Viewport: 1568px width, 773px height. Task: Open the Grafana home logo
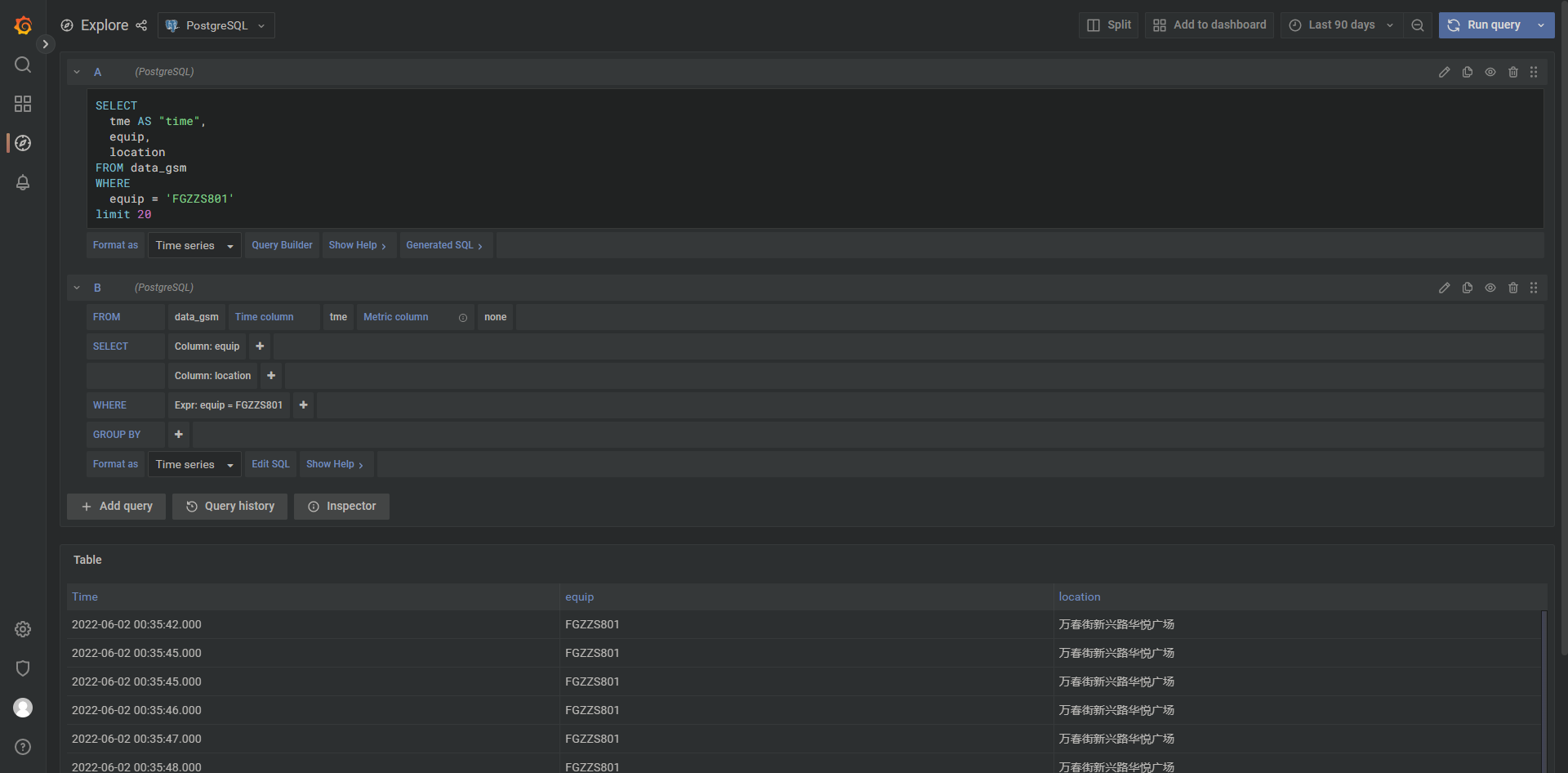[23, 25]
